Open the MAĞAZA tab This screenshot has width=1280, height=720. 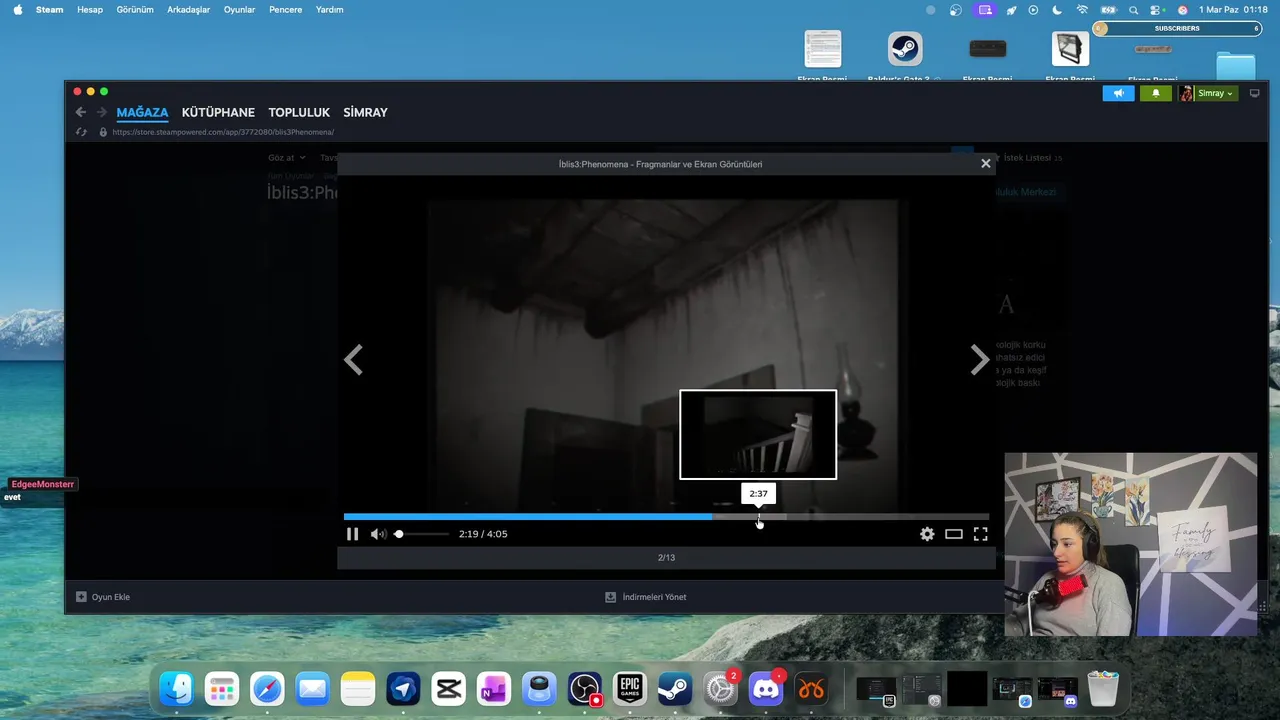tap(142, 112)
